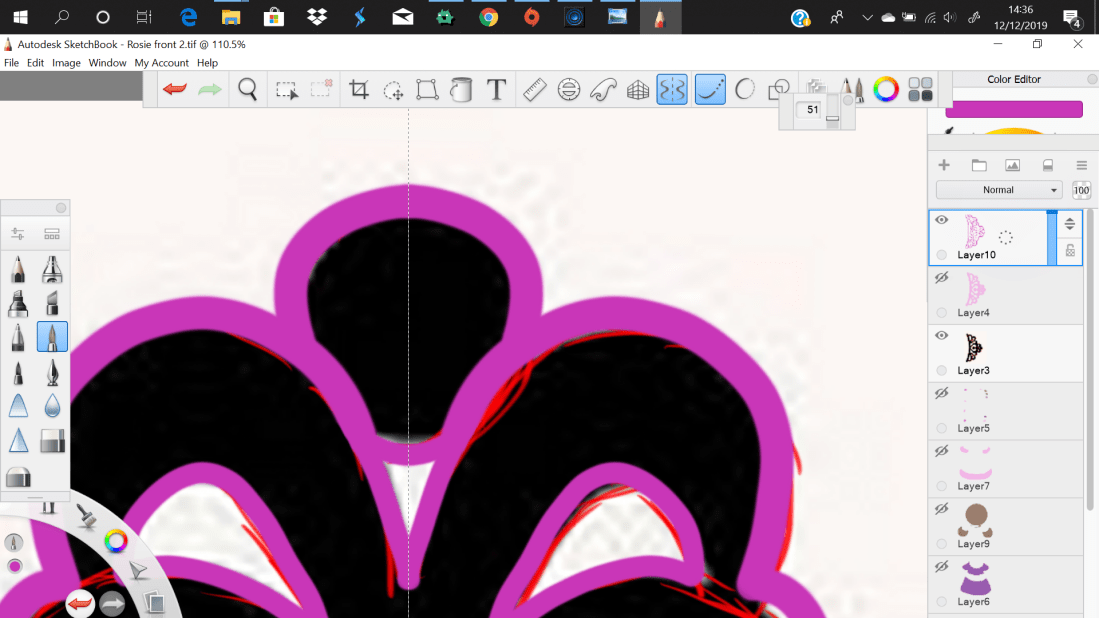The width and height of the screenshot is (1099, 618).
Task: Toggle visibility of Layer10
Action: point(941,219)
